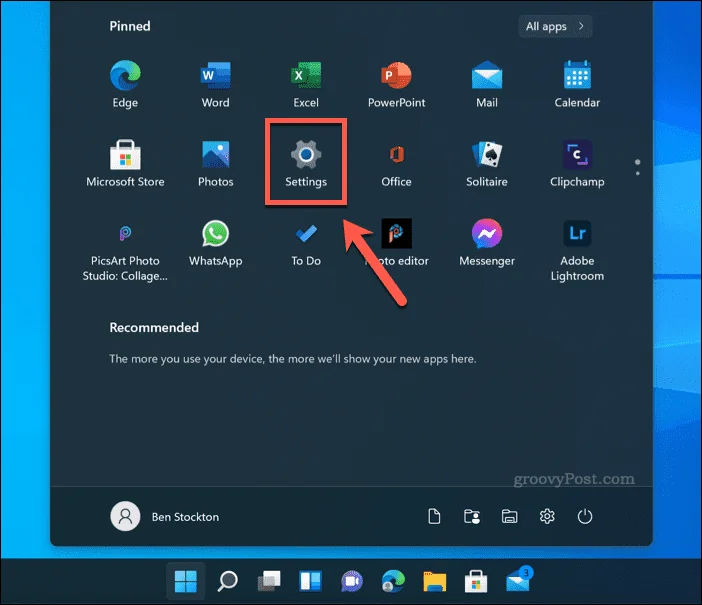The image size is (702, 605).
Task: Open File Explorer from the taskbar
Action: coord(435,581)
